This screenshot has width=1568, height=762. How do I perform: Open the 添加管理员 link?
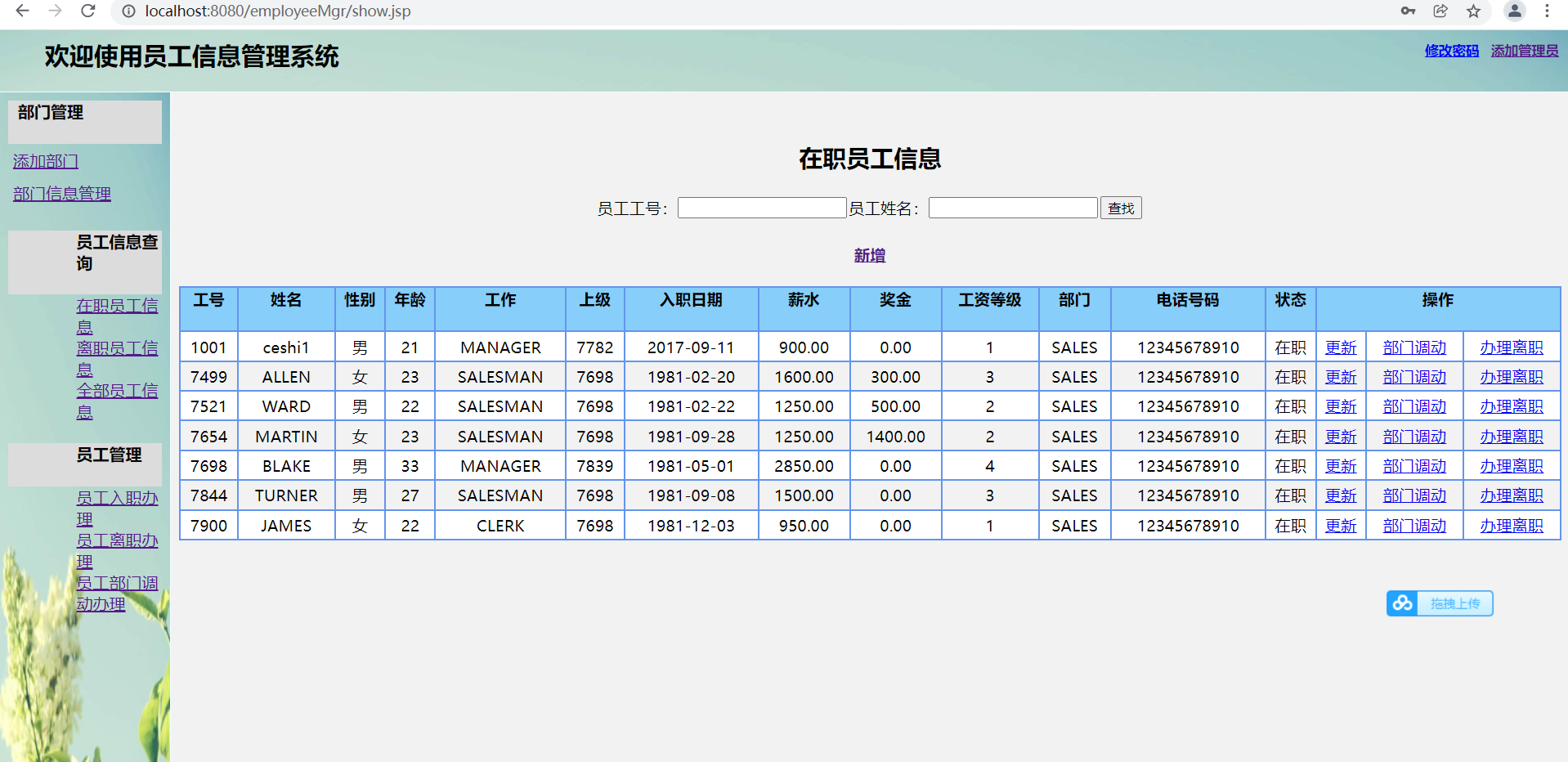pyautogui.click(x=1524, y=51)
